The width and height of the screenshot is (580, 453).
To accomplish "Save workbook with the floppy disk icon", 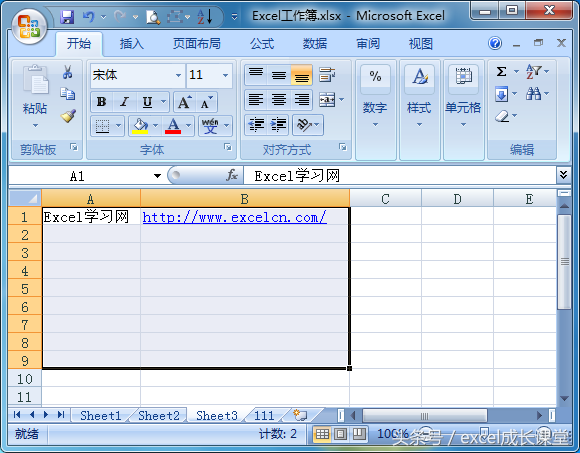I will [x=67, y=17].
